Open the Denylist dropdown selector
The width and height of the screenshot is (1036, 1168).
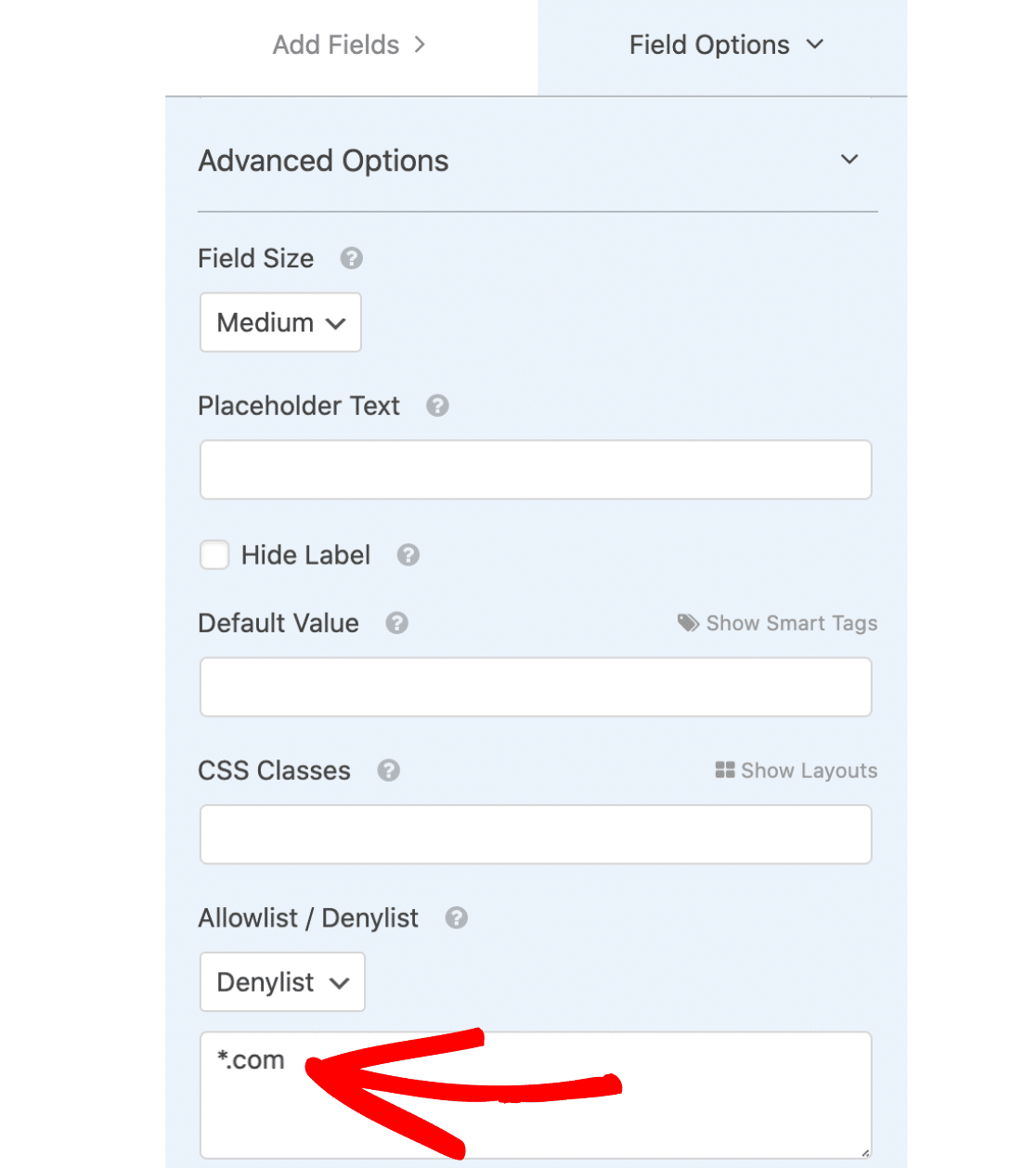282,982
